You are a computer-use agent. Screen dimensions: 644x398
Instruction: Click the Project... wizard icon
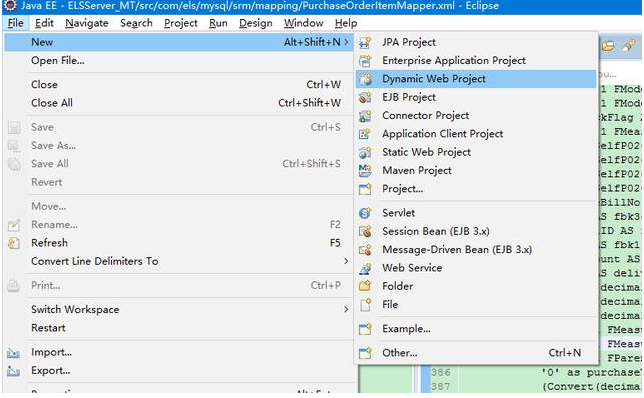365,189
